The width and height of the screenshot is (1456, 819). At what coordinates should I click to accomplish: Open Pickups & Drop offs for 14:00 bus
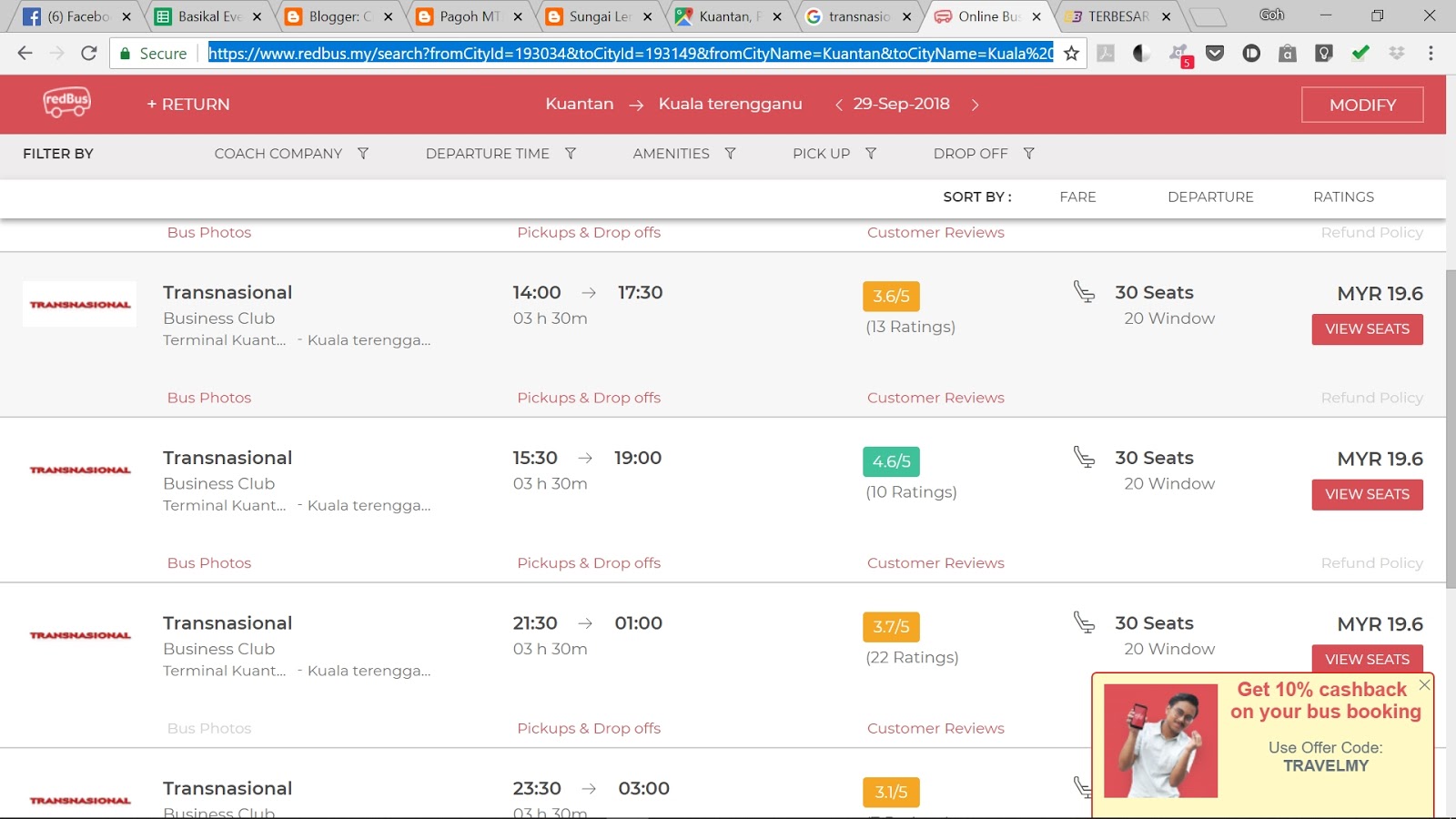point(589,398)
